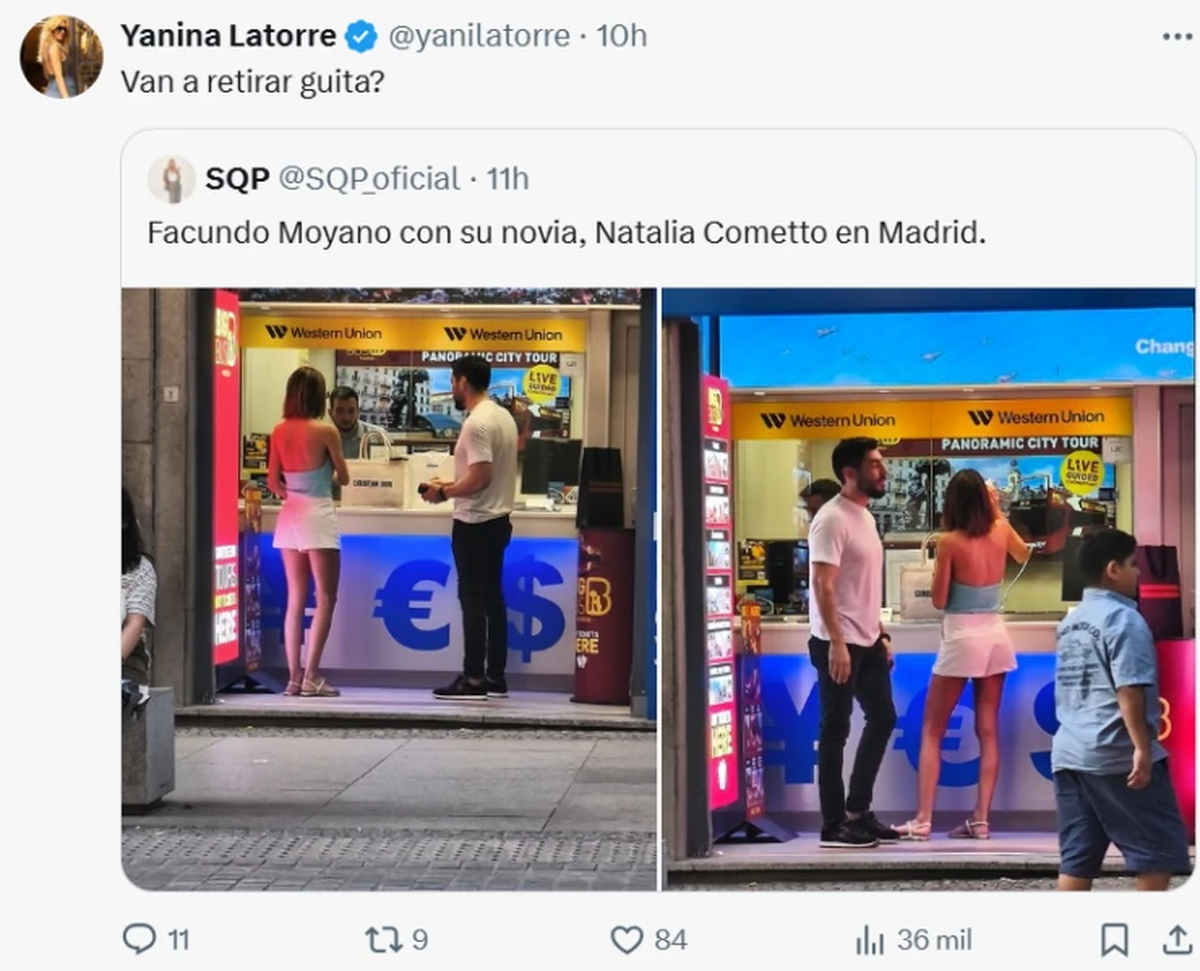Click the 10h tweet timestamp
This screenshot has width=1200, height=971.
pyautogui.click(x=622, y=36)
